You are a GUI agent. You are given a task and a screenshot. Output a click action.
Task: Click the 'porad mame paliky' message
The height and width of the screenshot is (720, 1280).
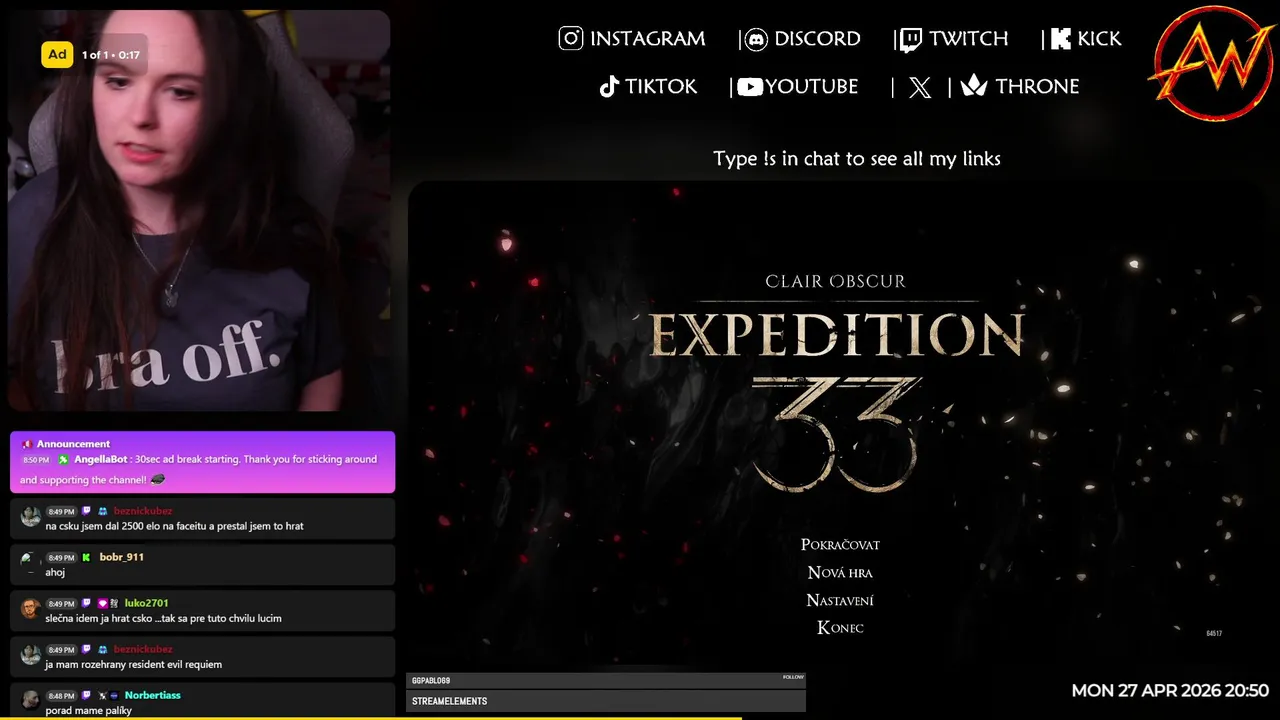88,711
